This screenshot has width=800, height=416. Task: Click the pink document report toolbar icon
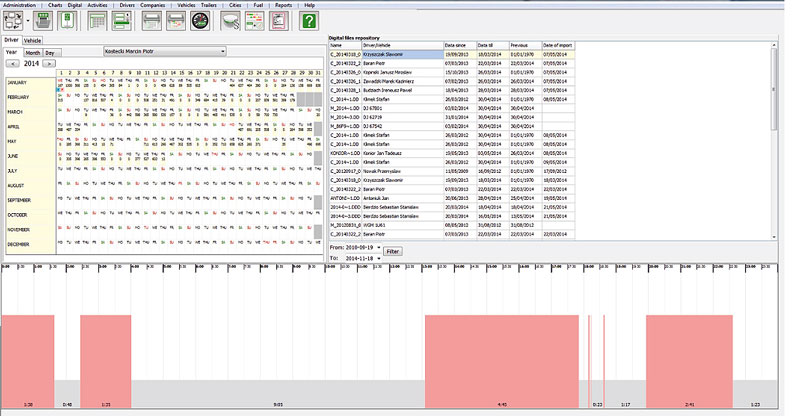(279, 21)
